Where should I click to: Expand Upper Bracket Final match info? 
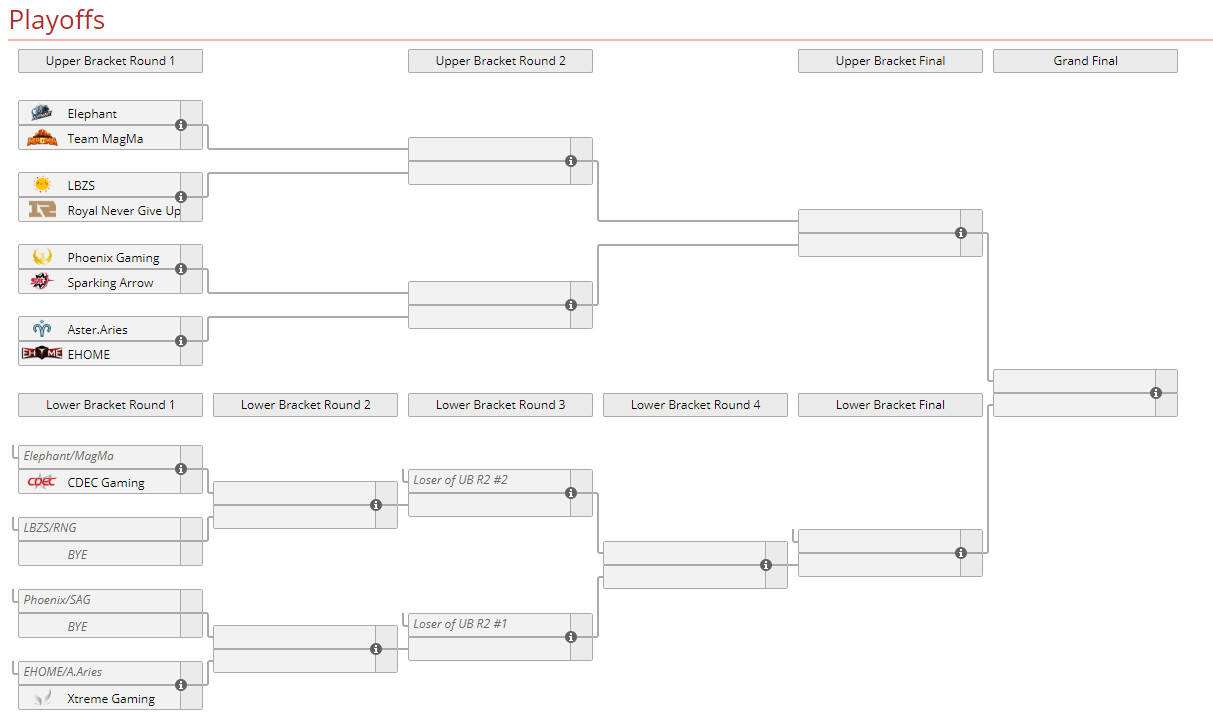961,233
